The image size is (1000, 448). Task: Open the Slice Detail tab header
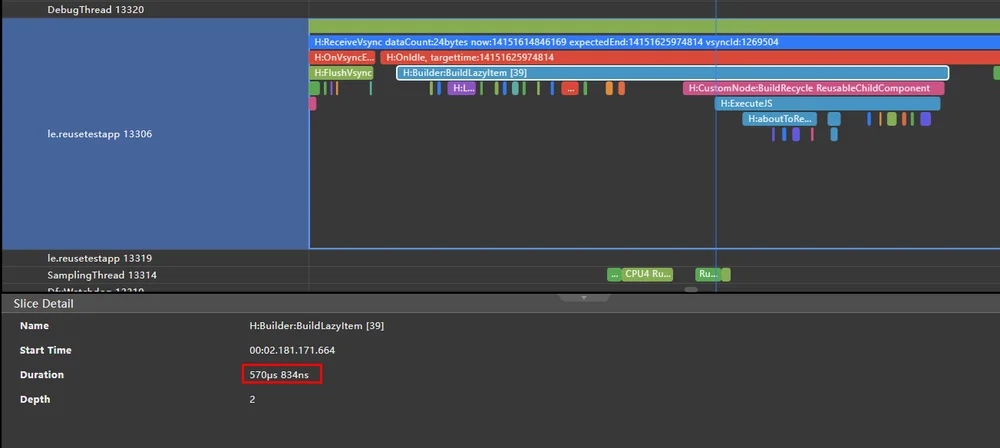coord(43,304)
